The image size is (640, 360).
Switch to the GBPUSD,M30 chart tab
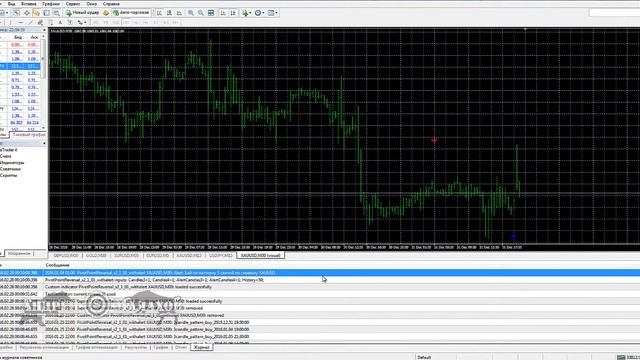point(66,256)
